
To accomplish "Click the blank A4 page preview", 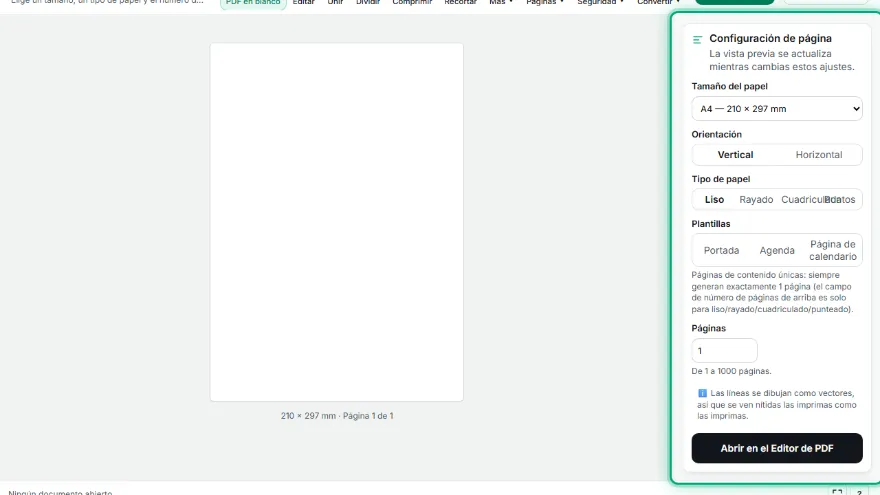I will 337,222.
